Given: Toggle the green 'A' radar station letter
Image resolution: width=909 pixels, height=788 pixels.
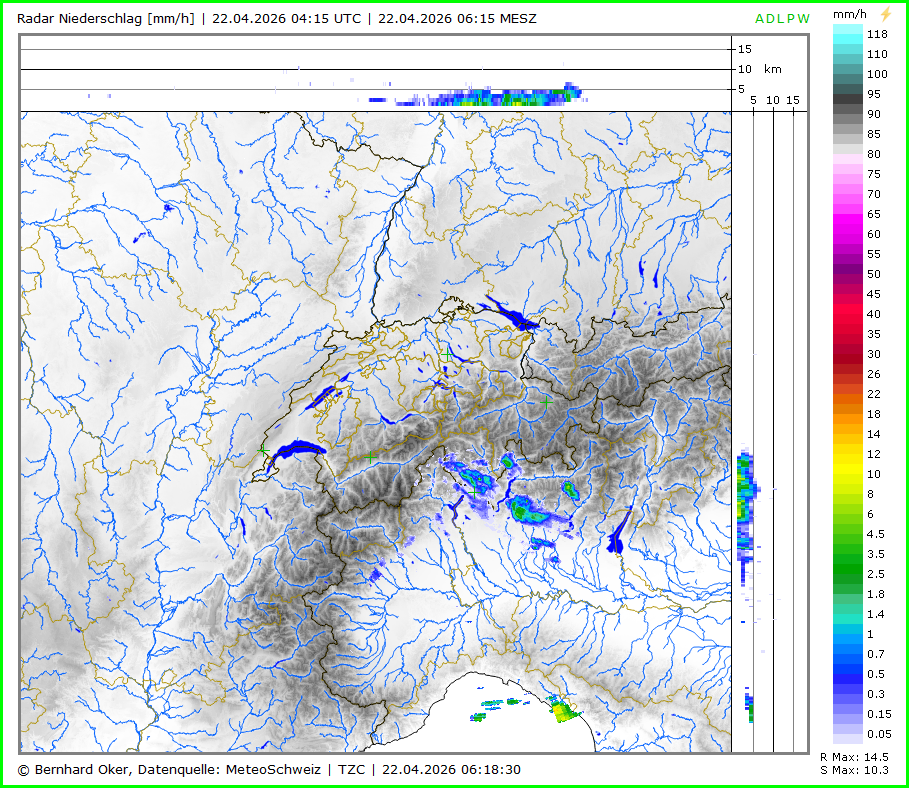Looking at the screenshot, I should pyautogui.click(x=760, y=19).
